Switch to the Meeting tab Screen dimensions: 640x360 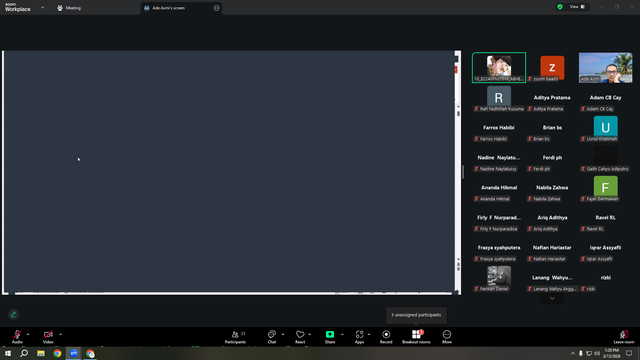tap(69, 8)
